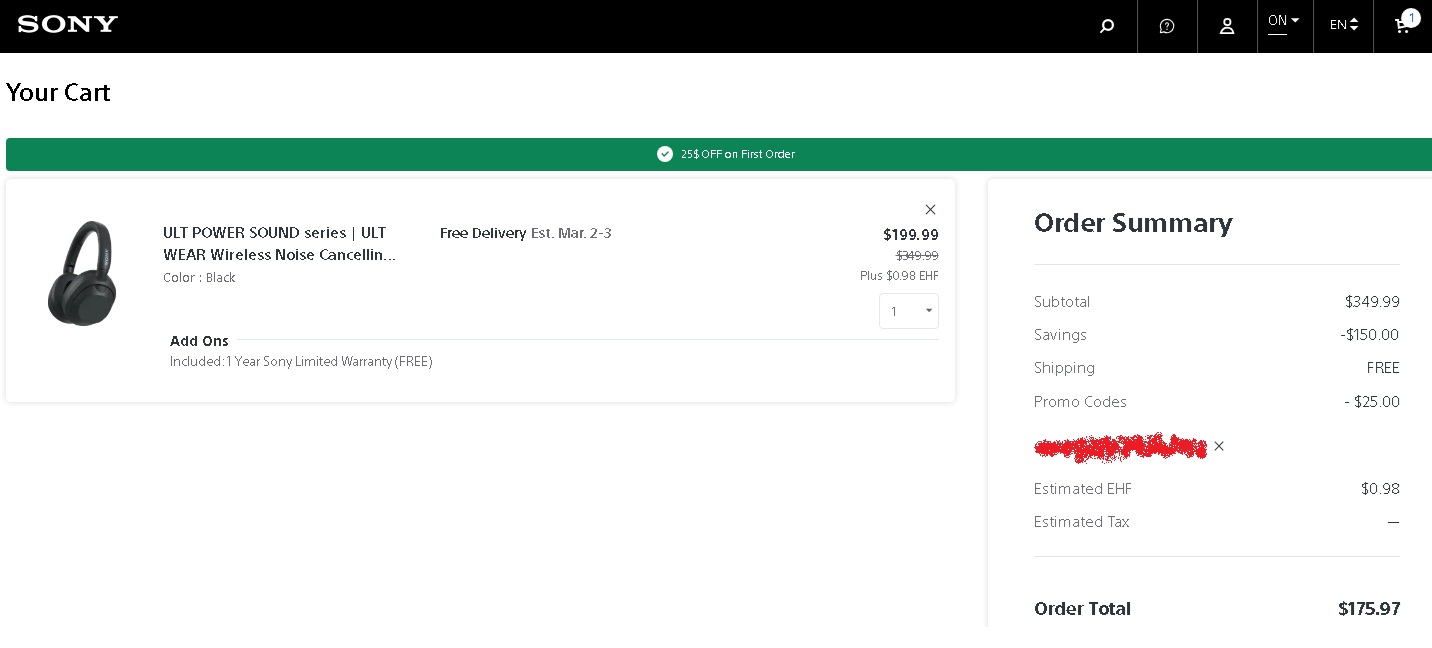Click the Sony logo
1432x648 pixels.
pyautogui.click(x=68, y=24)
